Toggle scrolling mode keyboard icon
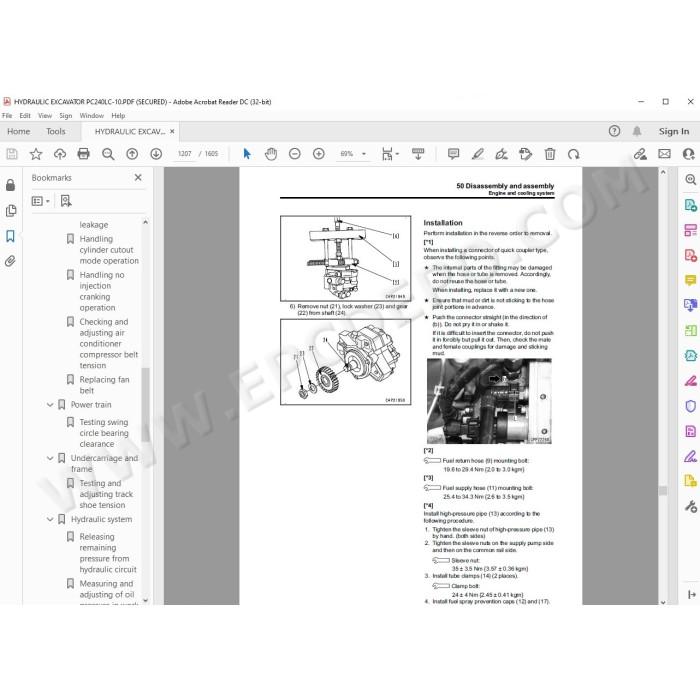700x700 pixels. point(418,154)
